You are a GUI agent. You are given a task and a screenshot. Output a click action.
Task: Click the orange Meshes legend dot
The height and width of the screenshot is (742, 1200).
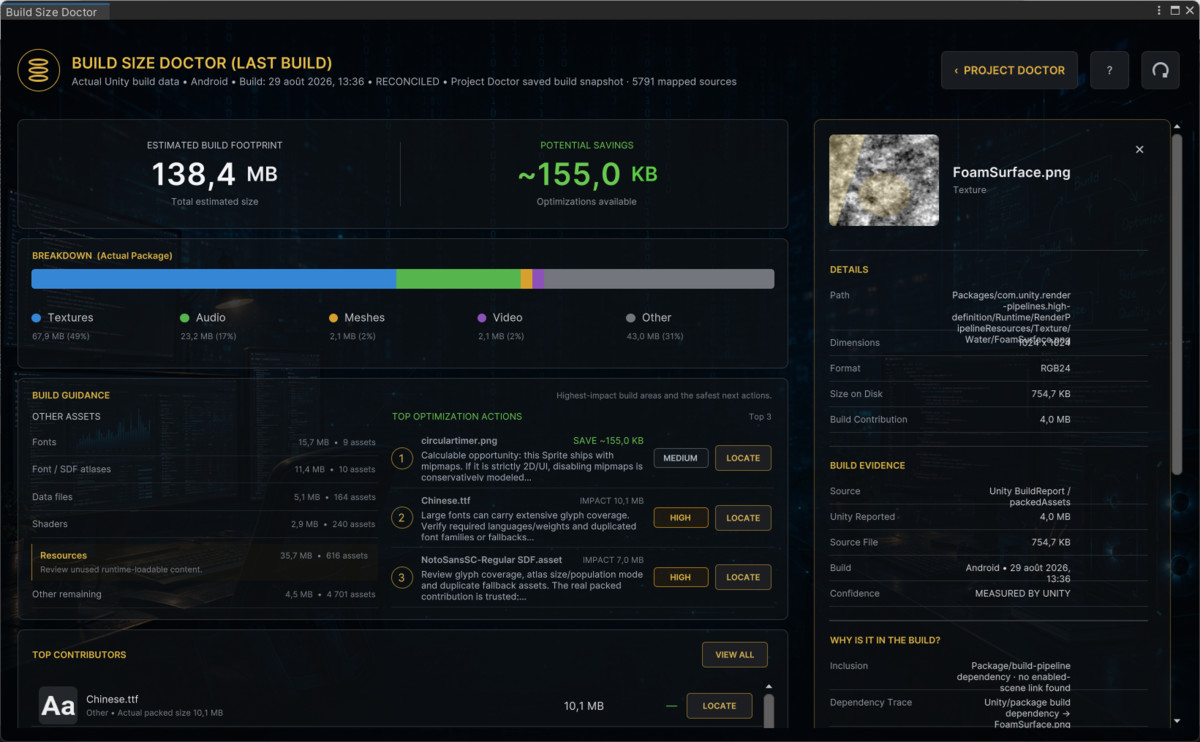coord(333,318)
